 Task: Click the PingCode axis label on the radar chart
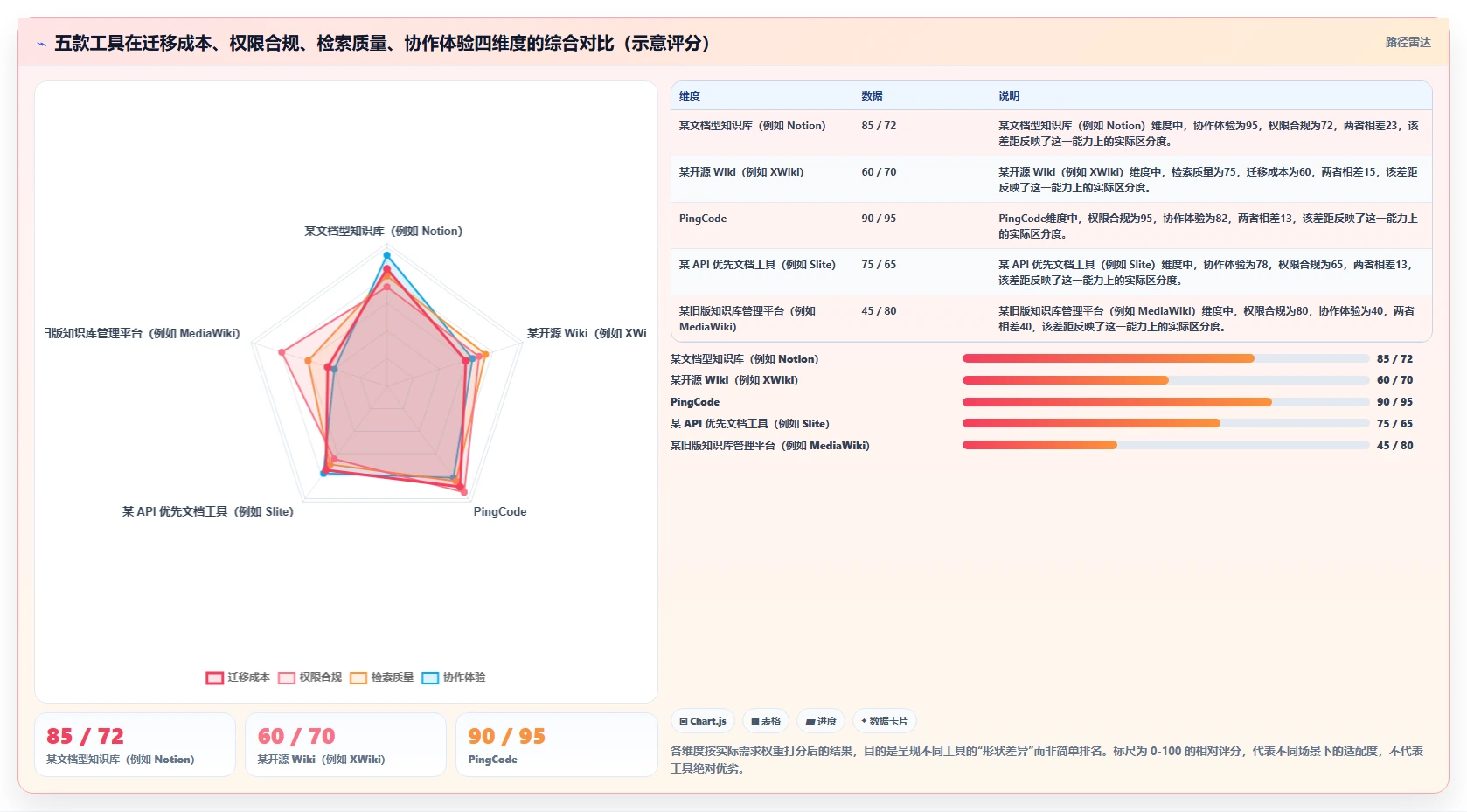coord(500,512)
